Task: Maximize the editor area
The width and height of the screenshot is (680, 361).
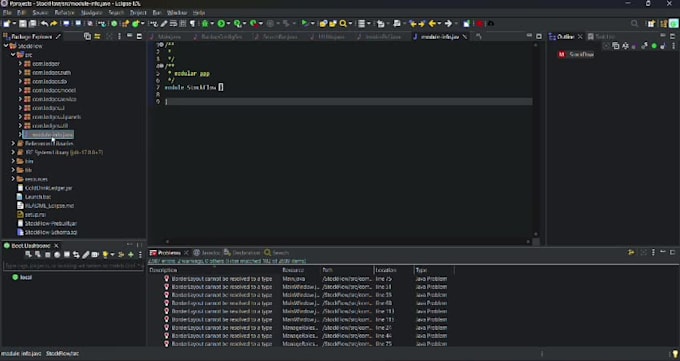Action: click(x=539, y=36)
